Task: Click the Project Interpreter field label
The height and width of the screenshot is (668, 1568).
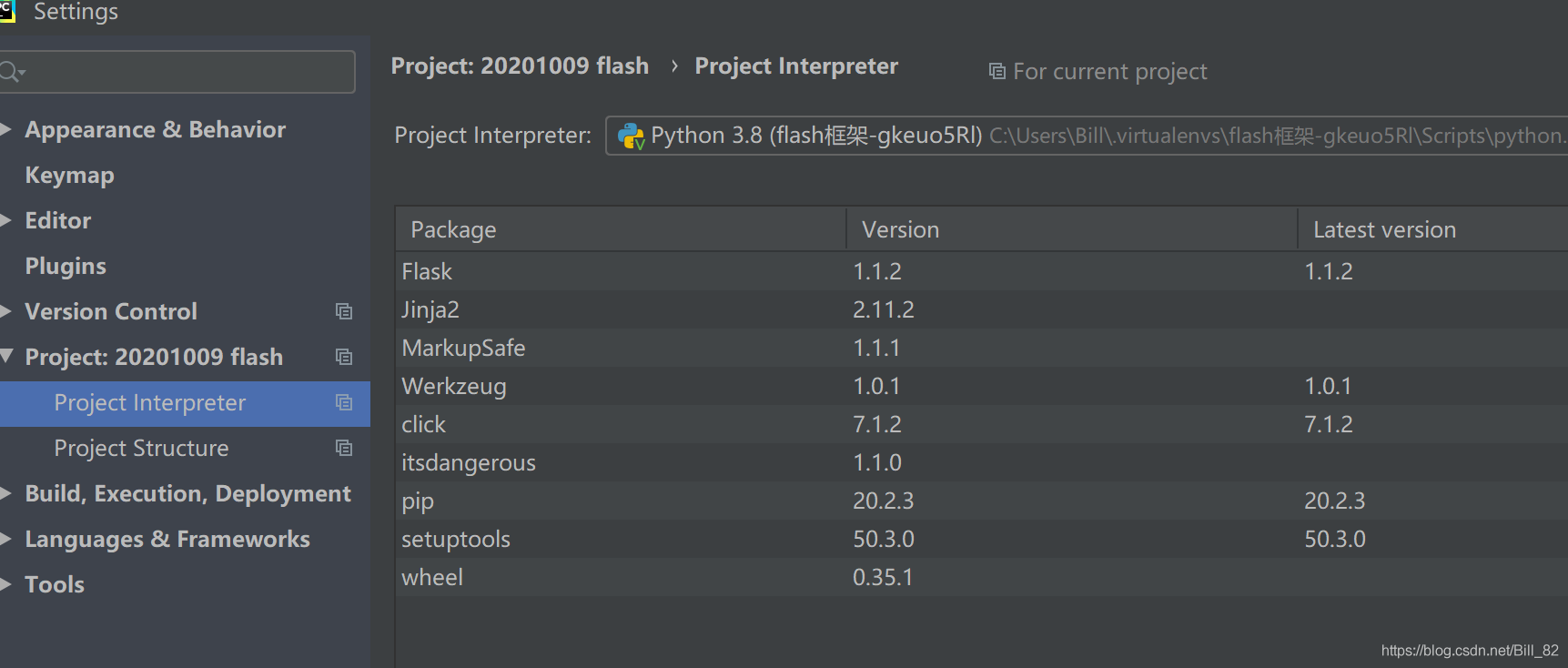Action: [x=492, y=136]
